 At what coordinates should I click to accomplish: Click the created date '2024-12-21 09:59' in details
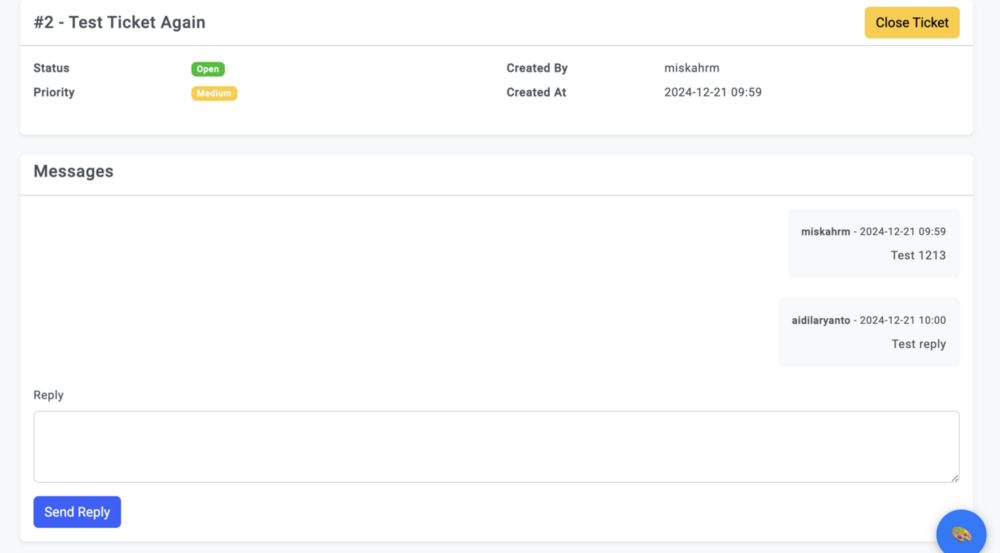(x=712, y=92)
